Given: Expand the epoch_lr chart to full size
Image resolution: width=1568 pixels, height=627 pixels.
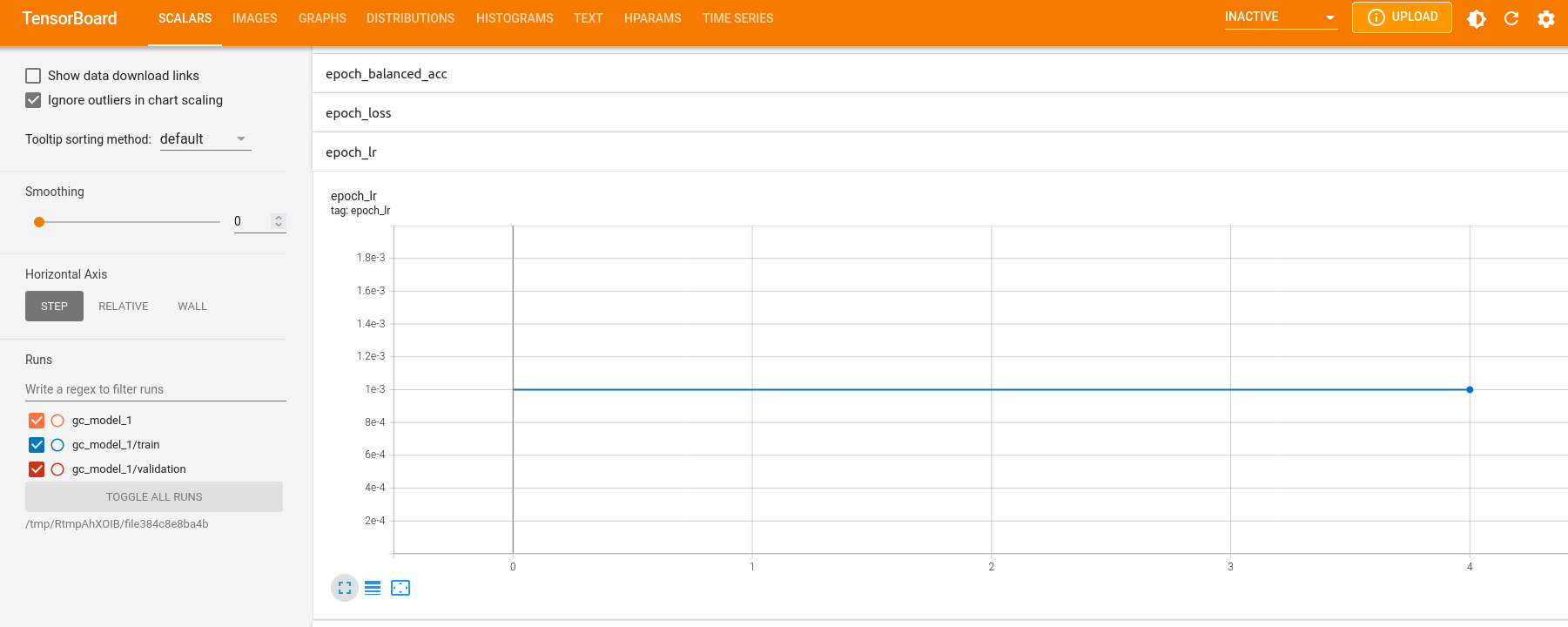Looking at the screenshot, I should (x=345, y=588).
